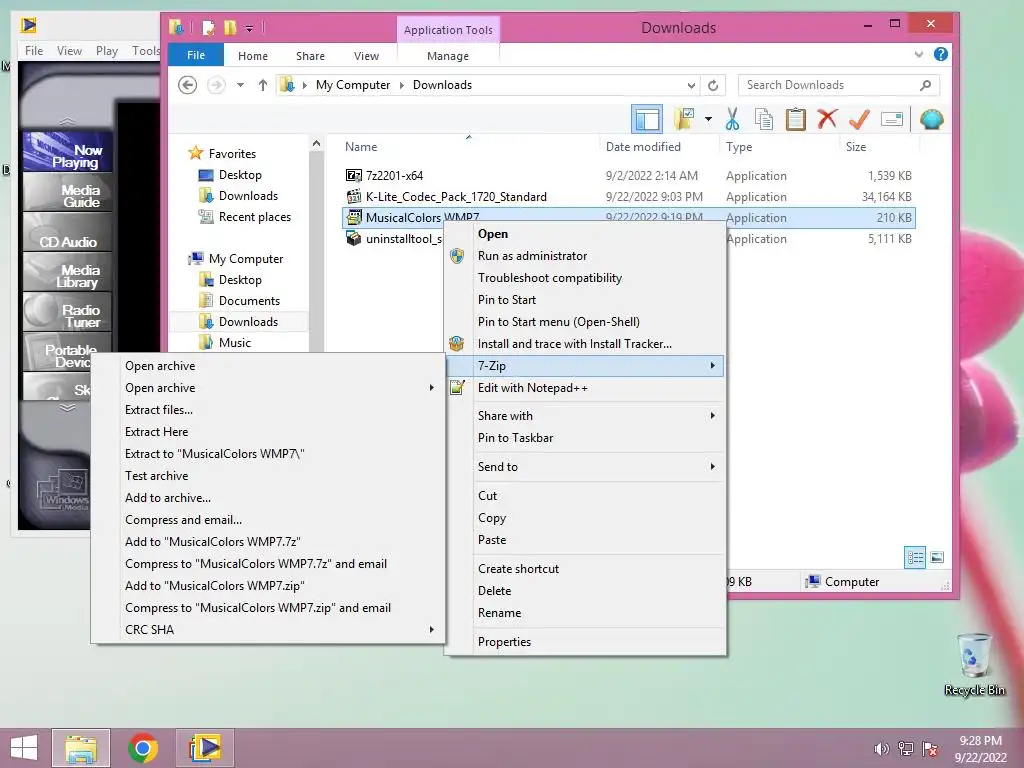
Task: Select the 7z2201-x64 file
Action: (x=394, y=176)
